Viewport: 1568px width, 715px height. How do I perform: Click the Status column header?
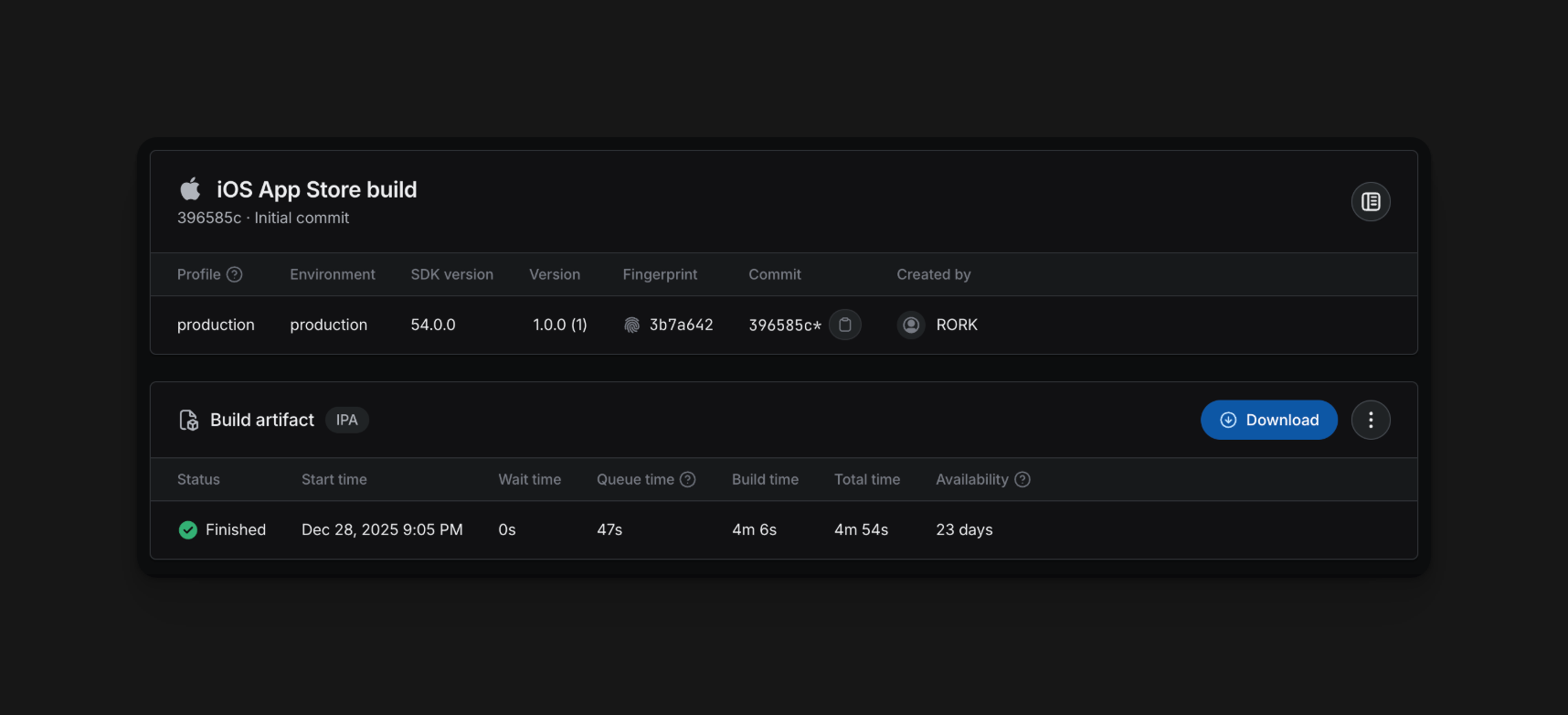pyautogui.click(x=198, y=479)
